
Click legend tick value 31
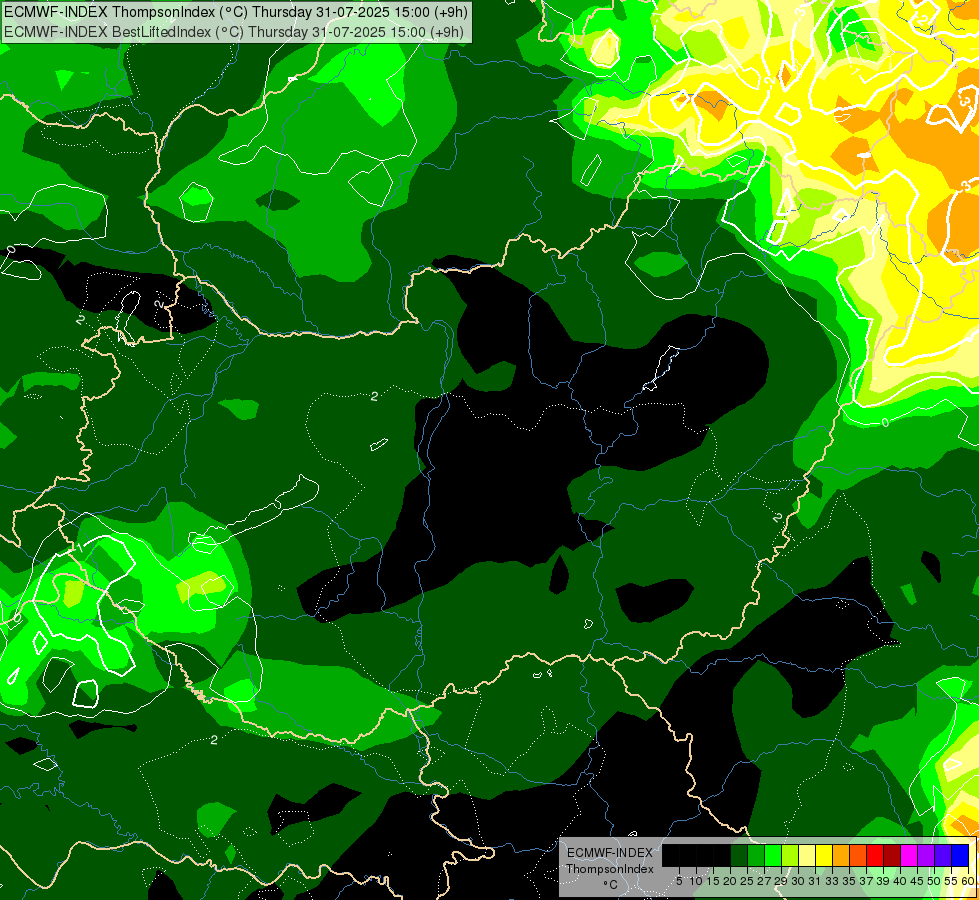[x=815, y=881]
